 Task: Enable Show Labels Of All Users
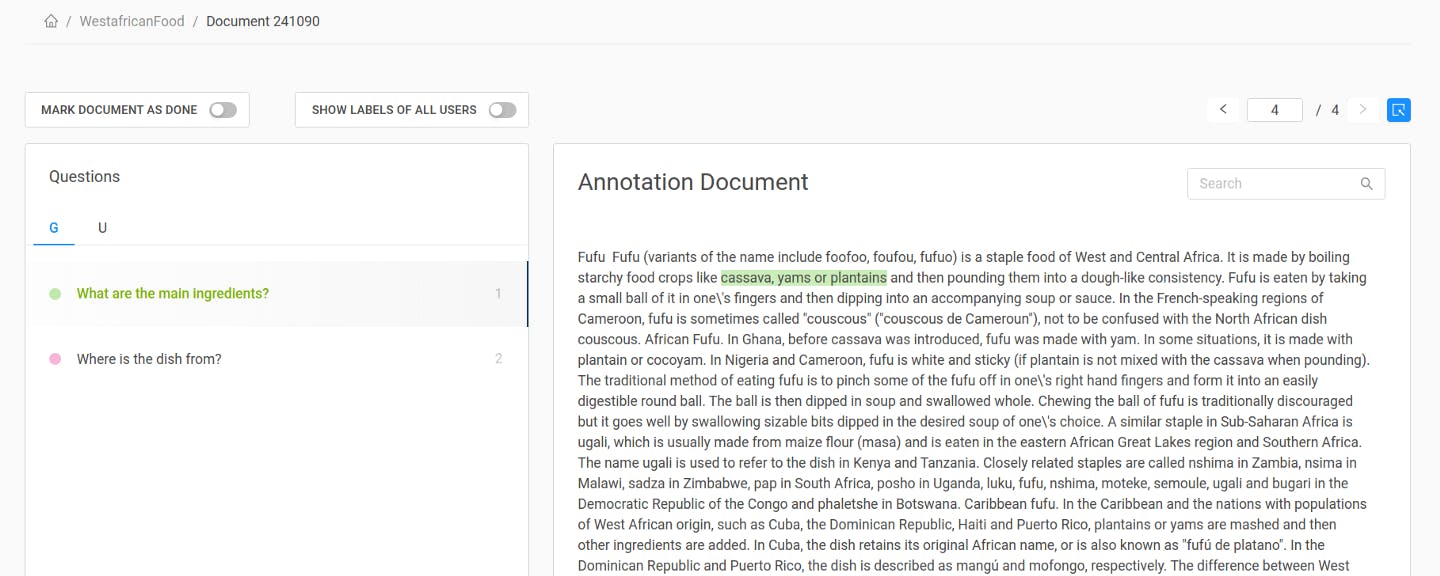[502, 110]
